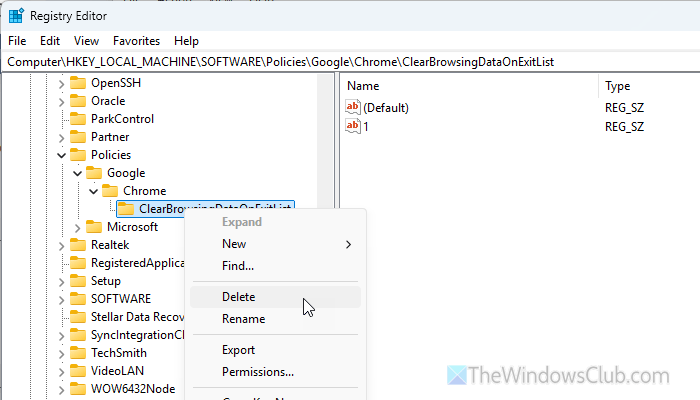The width and height of the screenshot is (700, 400).
Task: Expand the SOFTWARE subkey
Action: pos(62,300)
